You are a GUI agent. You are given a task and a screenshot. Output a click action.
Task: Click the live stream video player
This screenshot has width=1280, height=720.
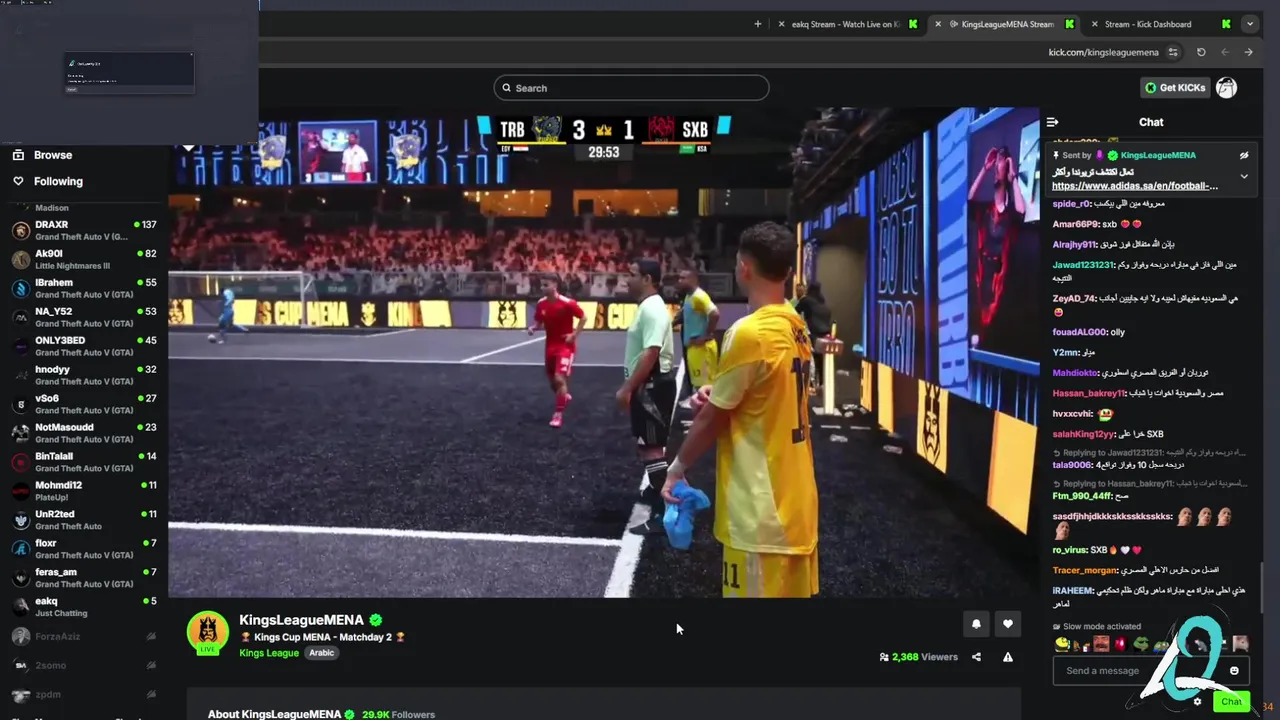coord(604,352)
